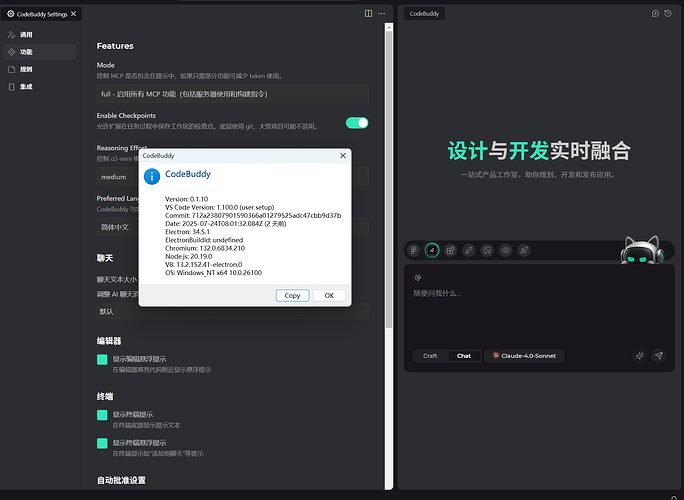684x500 pixels.
Task: Click the 自动批准设置 section heading
Action: tap(121, 480)
